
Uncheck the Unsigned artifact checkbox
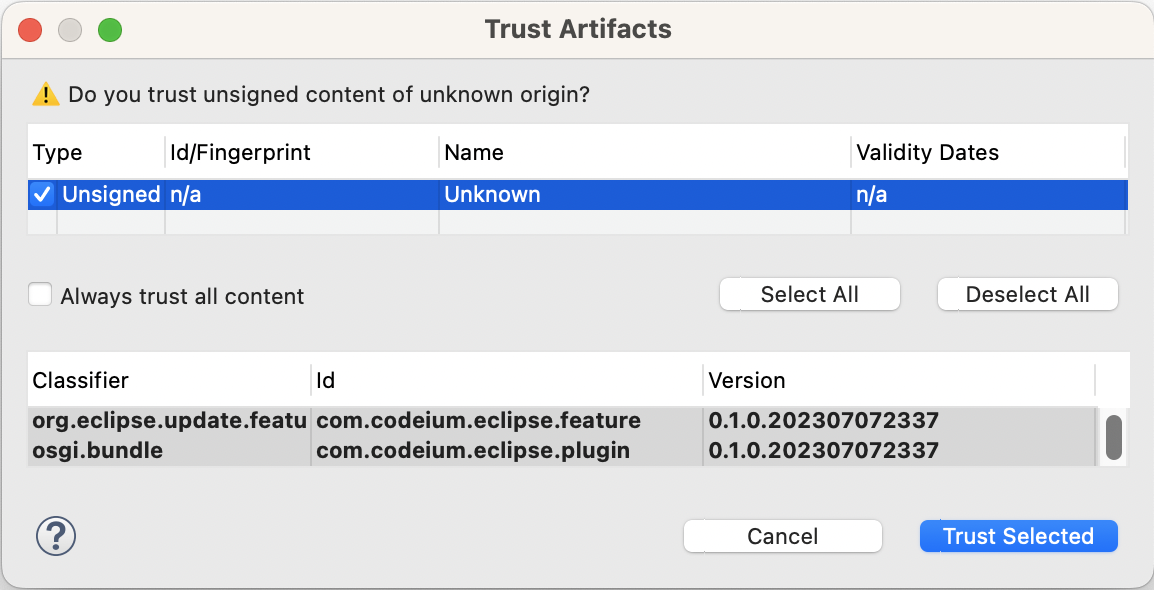(41, 194)
